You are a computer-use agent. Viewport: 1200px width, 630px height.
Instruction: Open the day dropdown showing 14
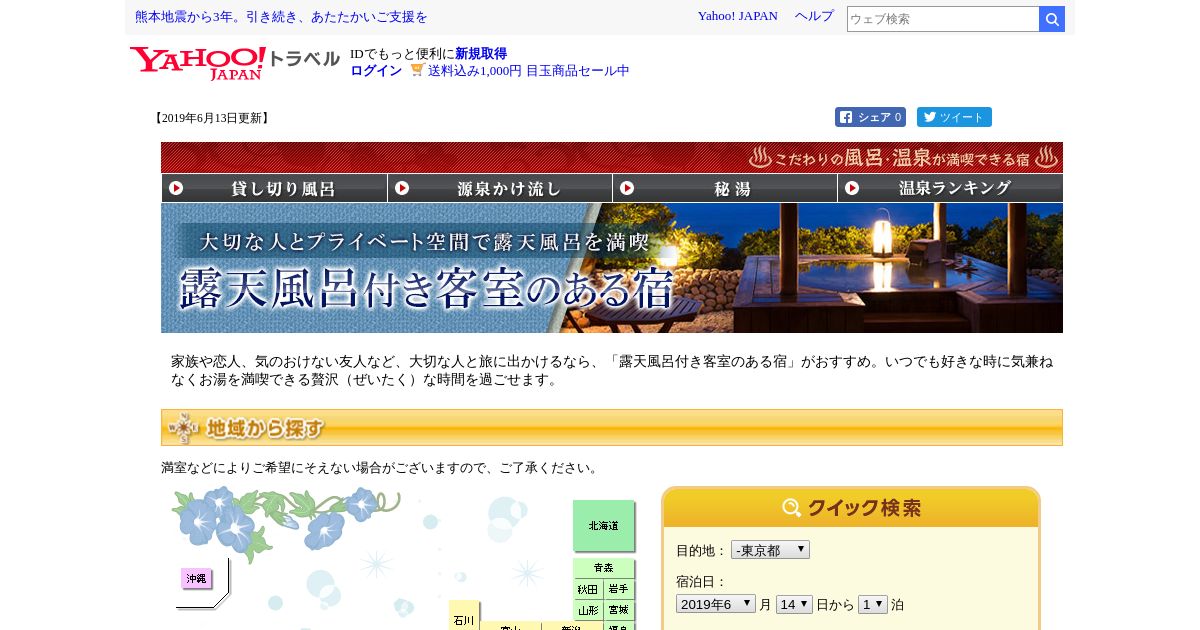[794, 604]
